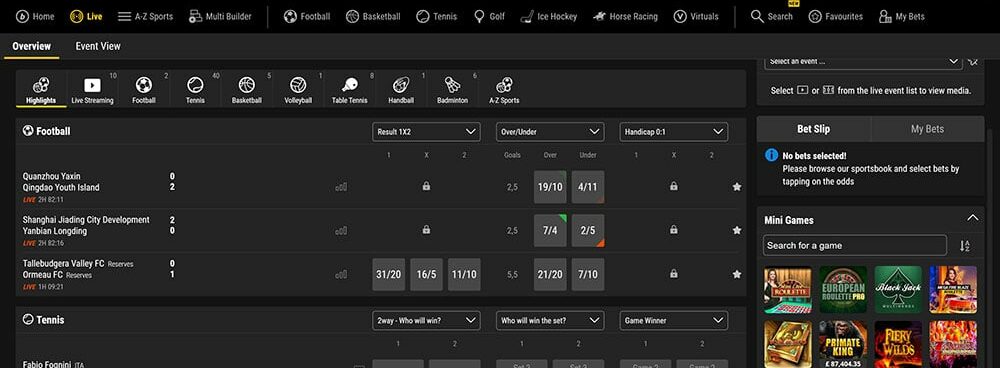The image size is (1000, 368).
Task: Open Horse Racing section
Action: coord(625,17)
